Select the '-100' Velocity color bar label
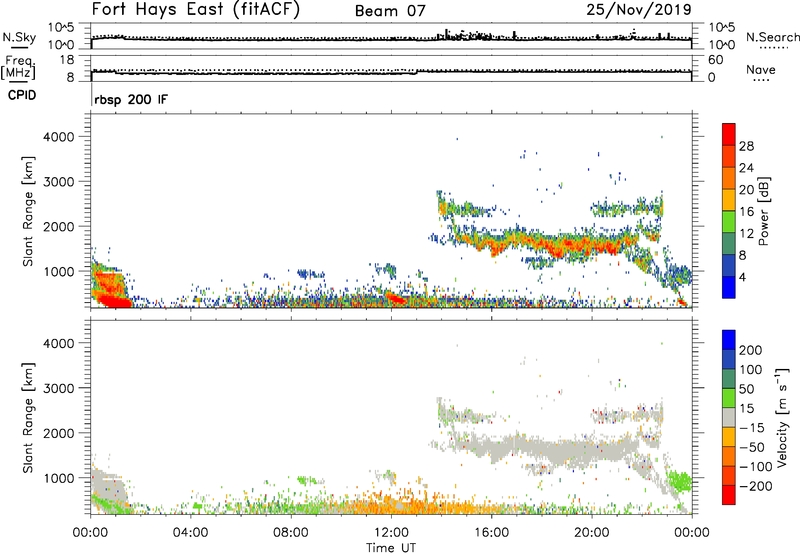The image size is (800, 554). coord(756,466)
